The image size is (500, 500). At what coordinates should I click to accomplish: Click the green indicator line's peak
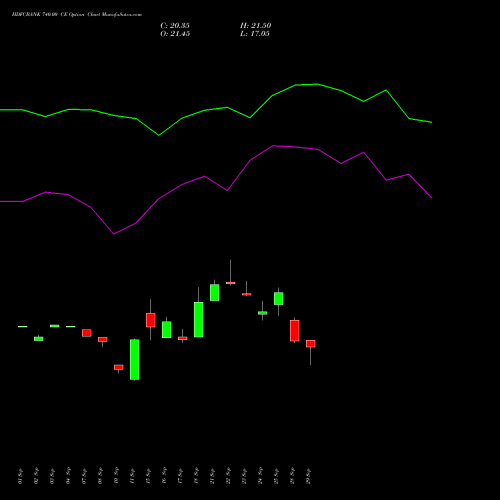pos(317,84)
